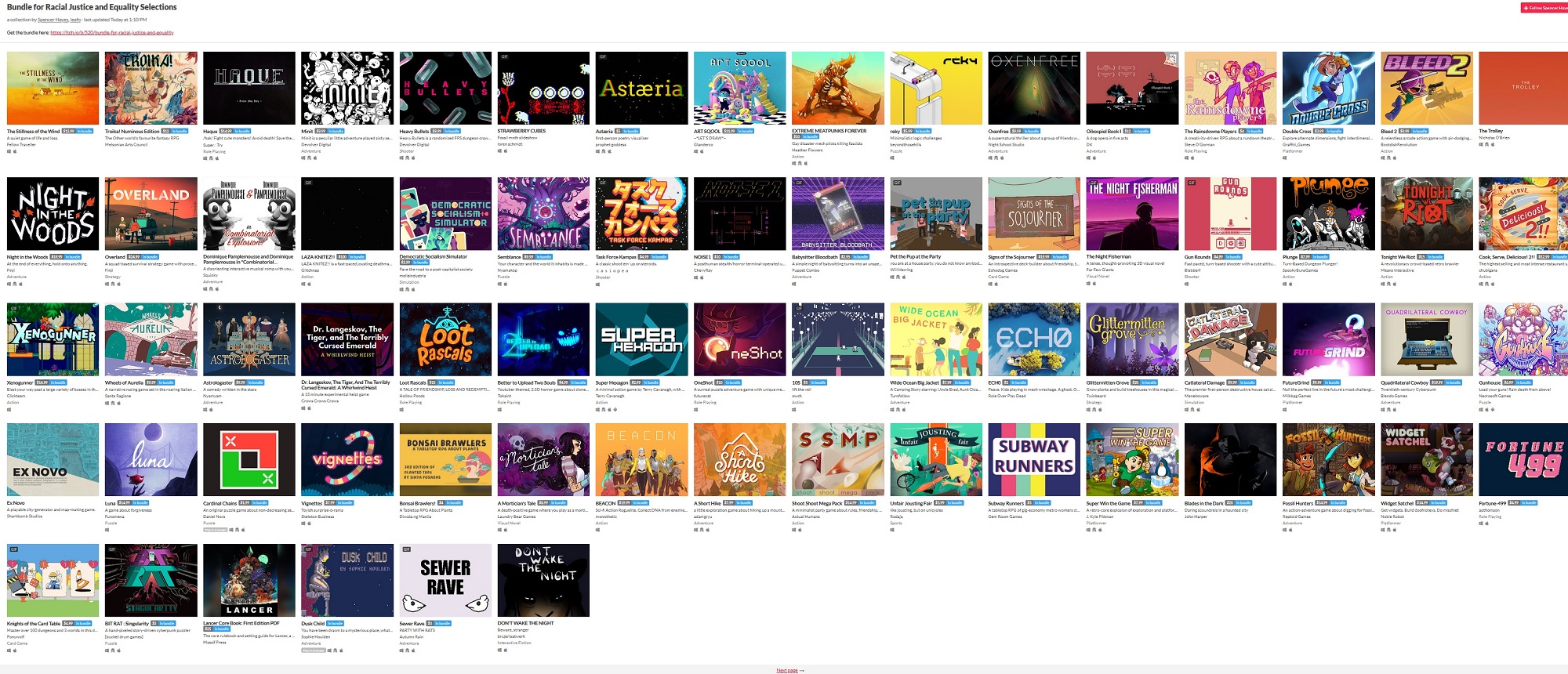Click the Widget Satchel title link
Screen dimensions: 1568x674
coord(1397,503)
